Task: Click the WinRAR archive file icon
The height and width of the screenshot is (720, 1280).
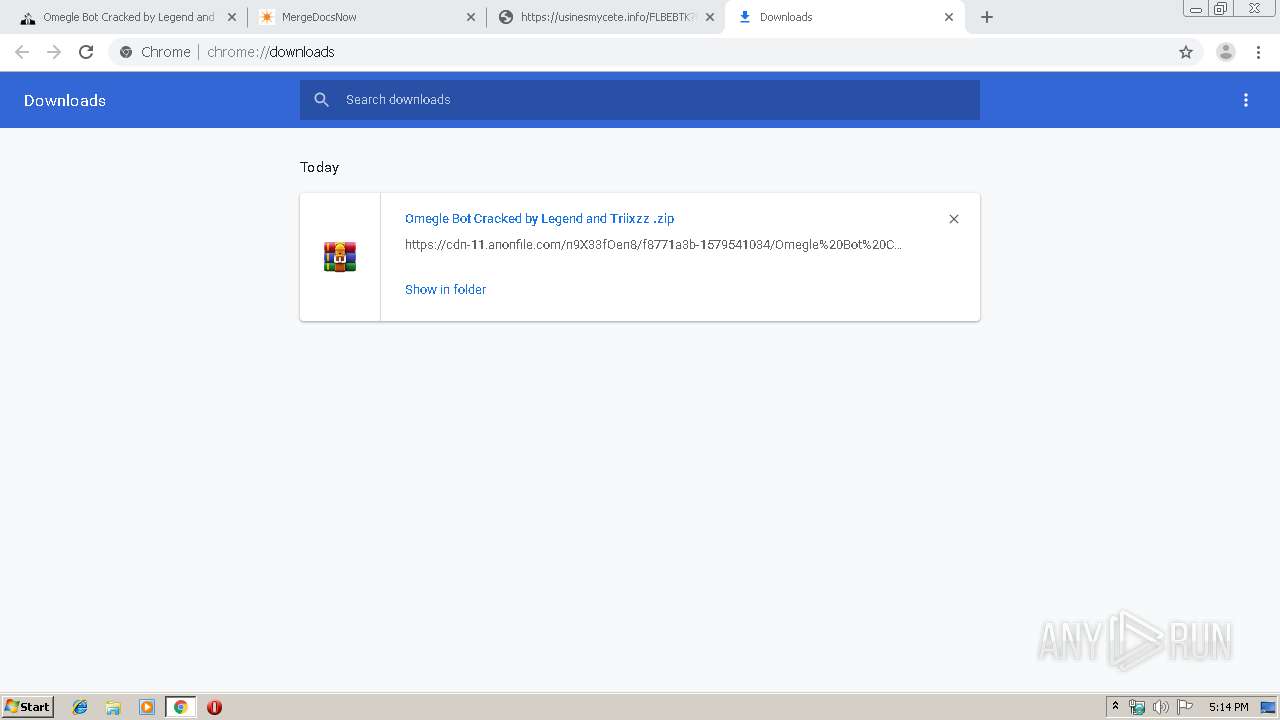Action: (340, 257)
